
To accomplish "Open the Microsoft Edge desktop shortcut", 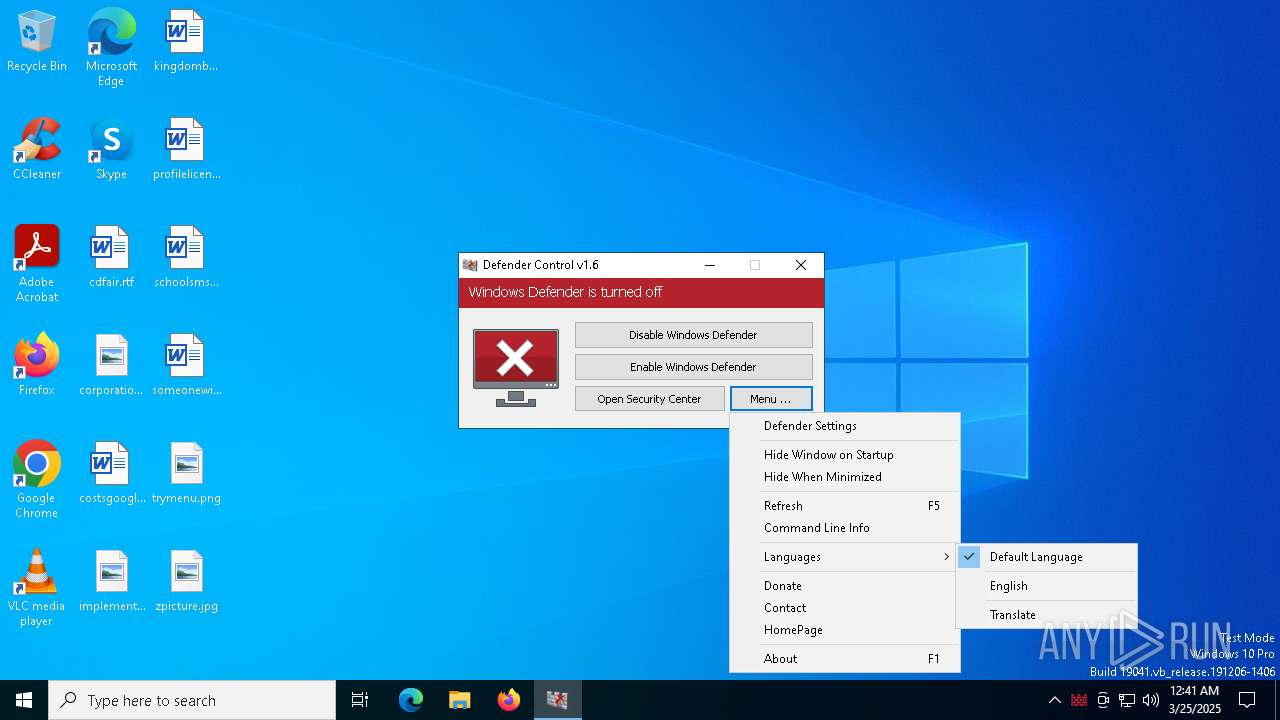I will (111, 47).
